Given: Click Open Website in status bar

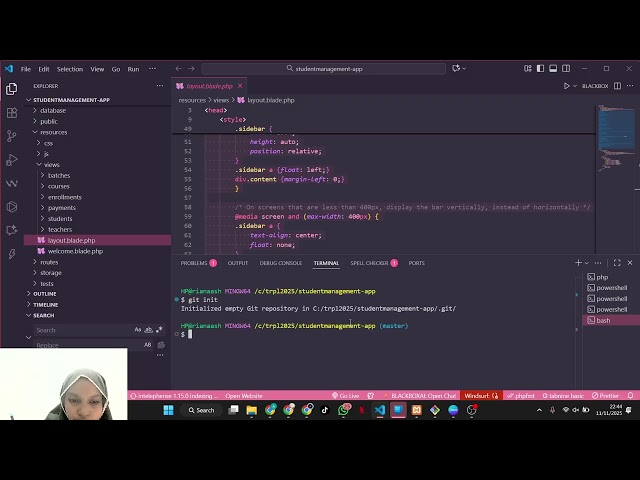Looking at the screenshot, I should 244,396.
